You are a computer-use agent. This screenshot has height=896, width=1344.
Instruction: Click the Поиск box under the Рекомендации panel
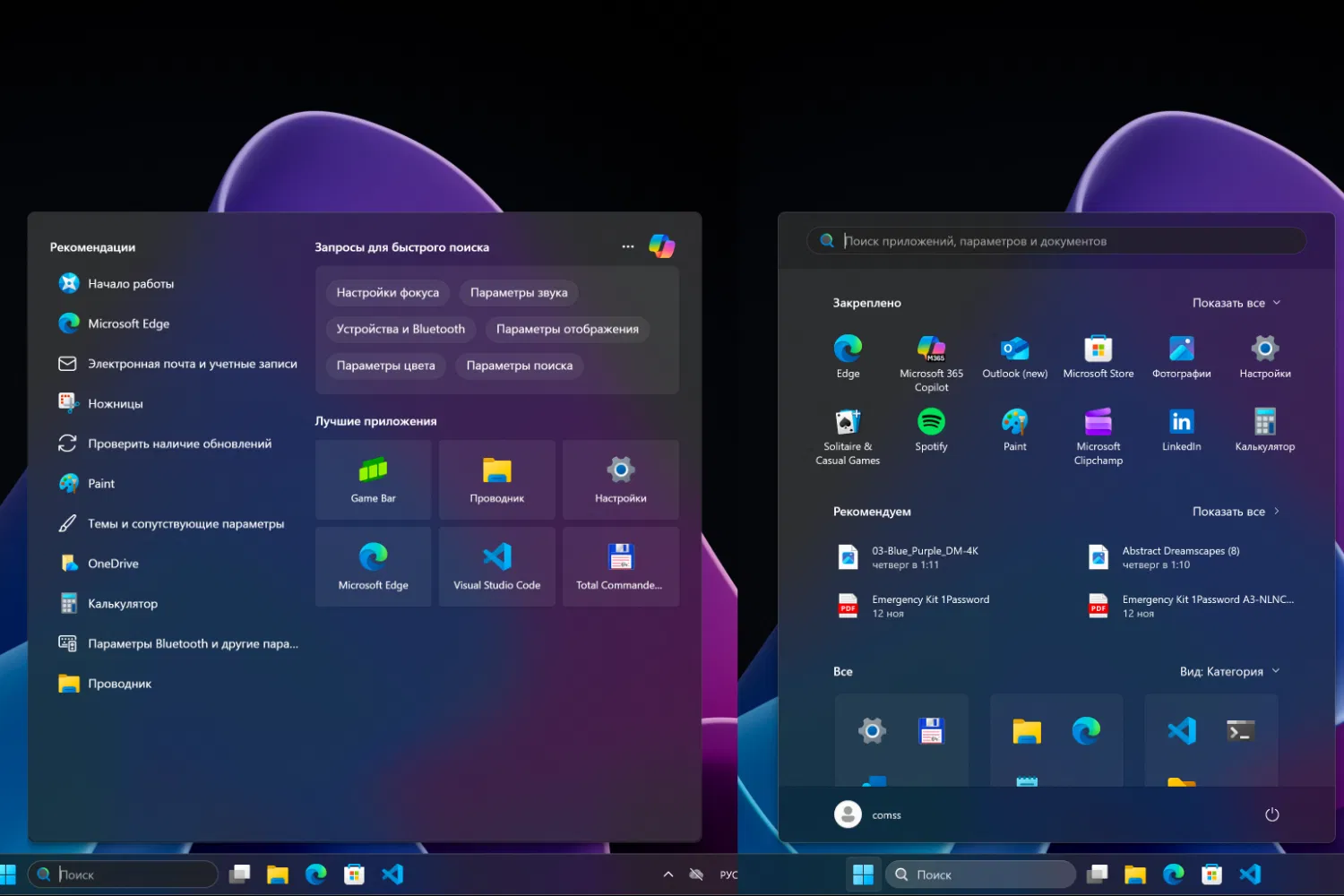[x=124, y=874]
